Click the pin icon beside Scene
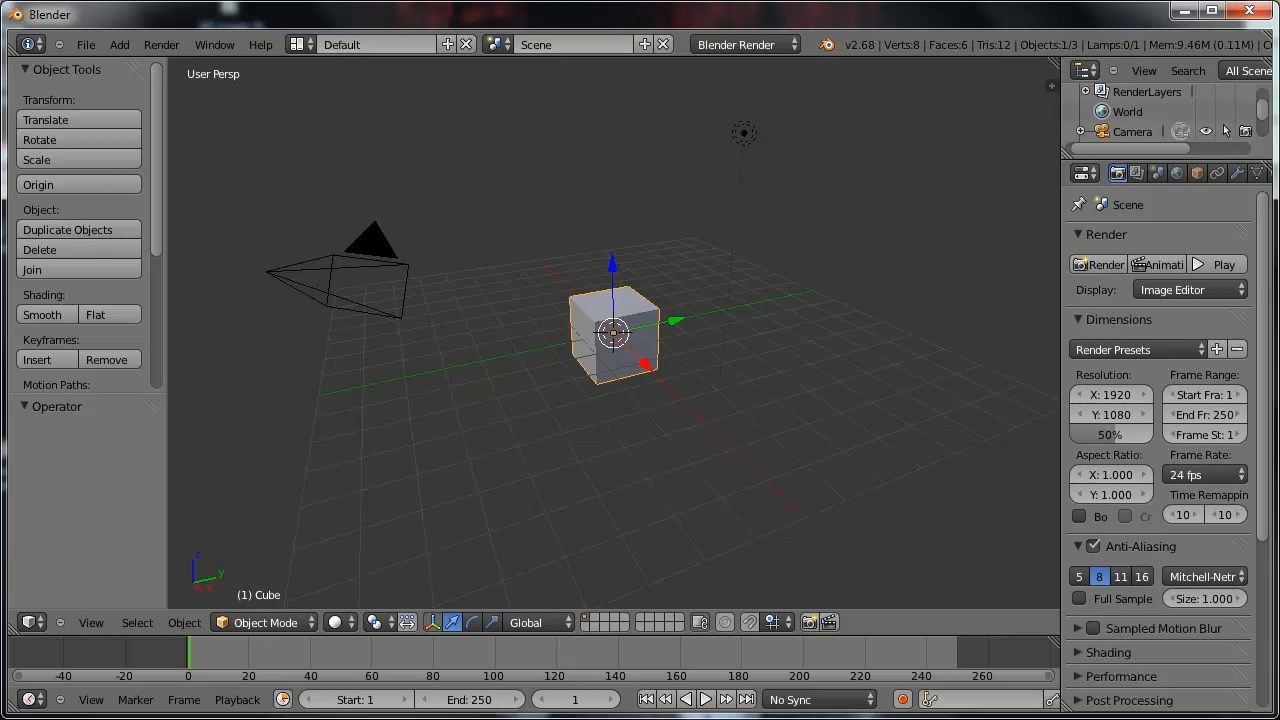Viewport: 1280px width, 720px height. click(1079, 204)
